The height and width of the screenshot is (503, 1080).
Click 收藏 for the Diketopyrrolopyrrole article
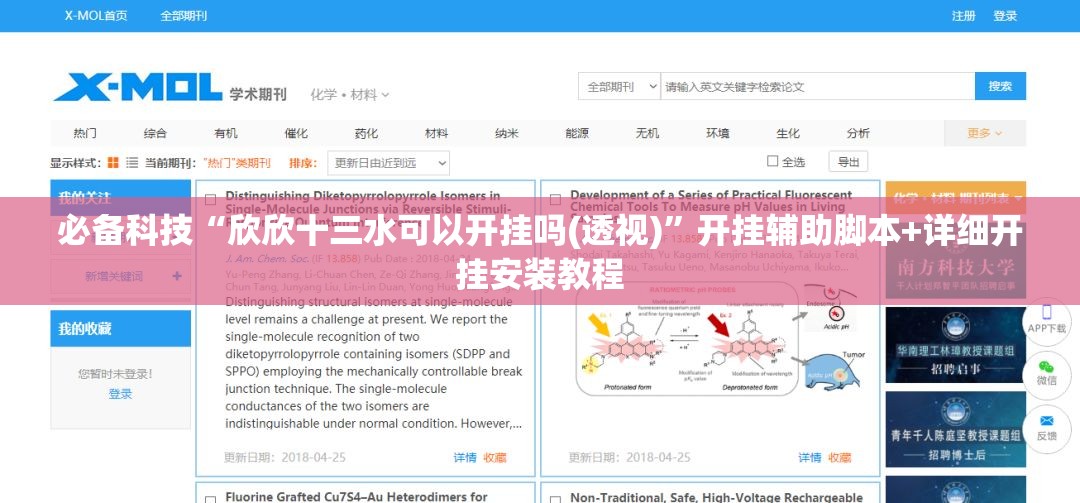click(x=495, y=457)
